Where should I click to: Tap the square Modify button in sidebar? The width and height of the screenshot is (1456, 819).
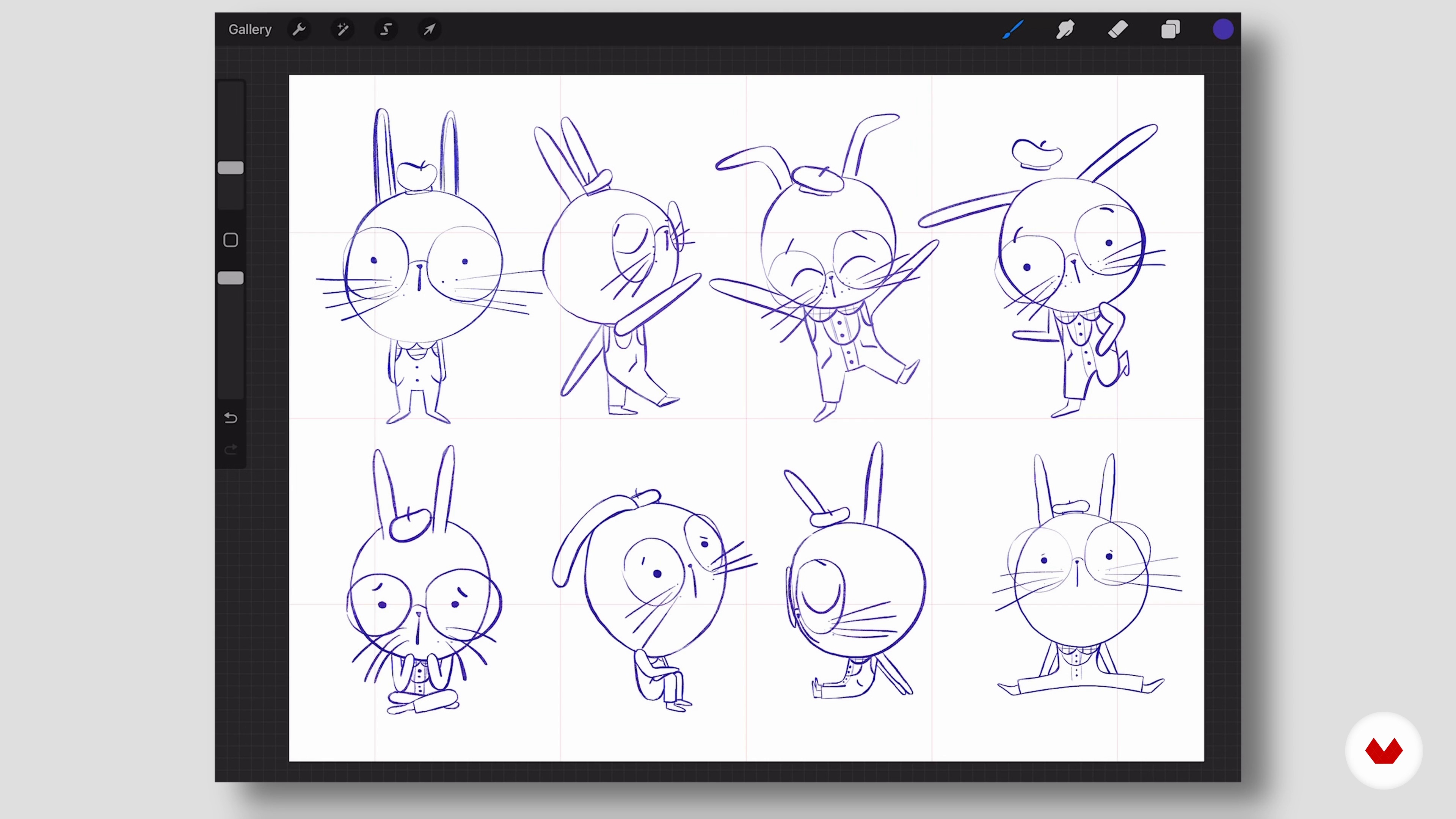click(x=231, y=240)
